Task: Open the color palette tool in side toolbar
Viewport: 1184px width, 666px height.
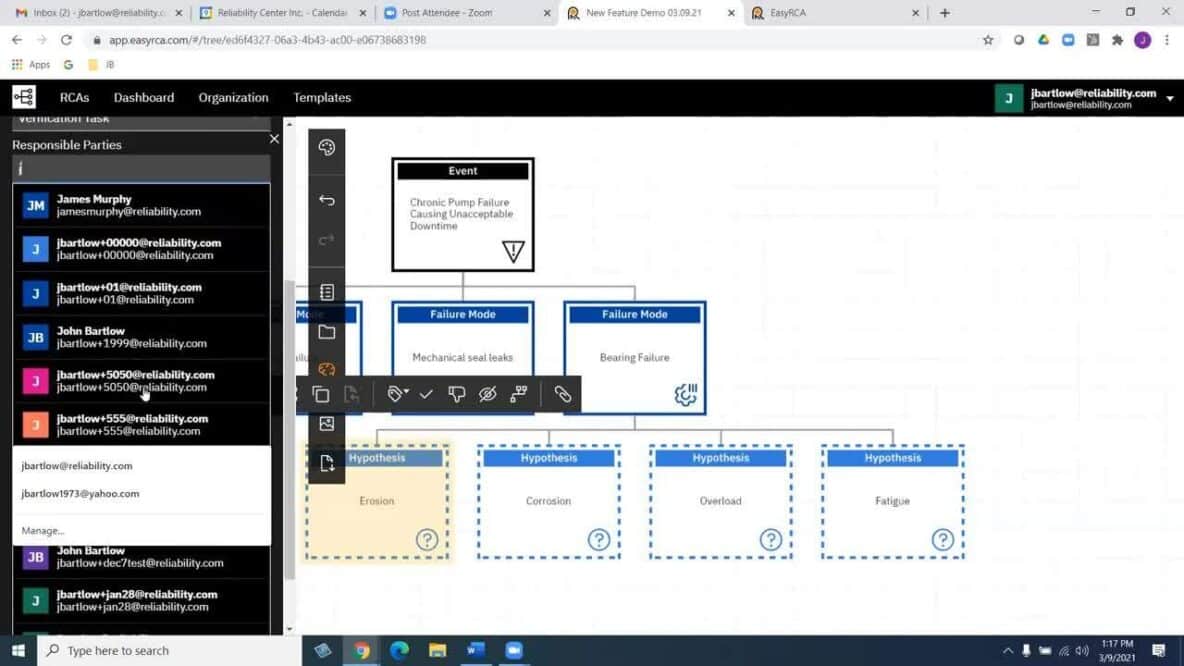Action: (x=326, y=147)
